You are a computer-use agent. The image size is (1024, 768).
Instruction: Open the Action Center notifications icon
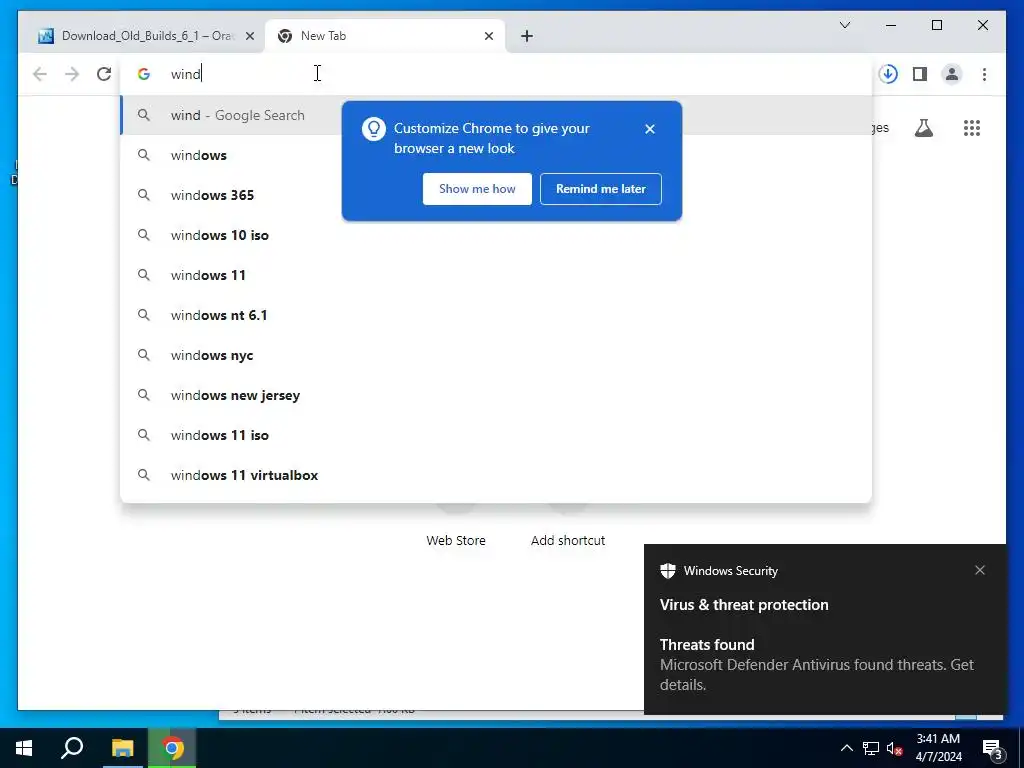point(992,749)
